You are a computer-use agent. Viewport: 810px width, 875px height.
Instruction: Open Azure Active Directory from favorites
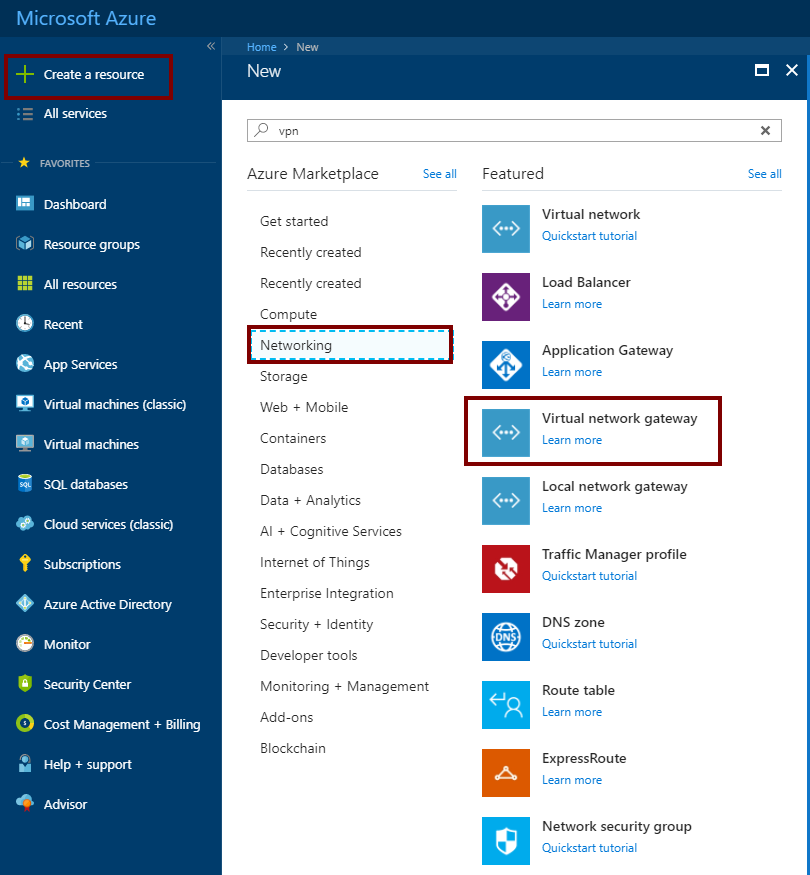pos(107,604)
